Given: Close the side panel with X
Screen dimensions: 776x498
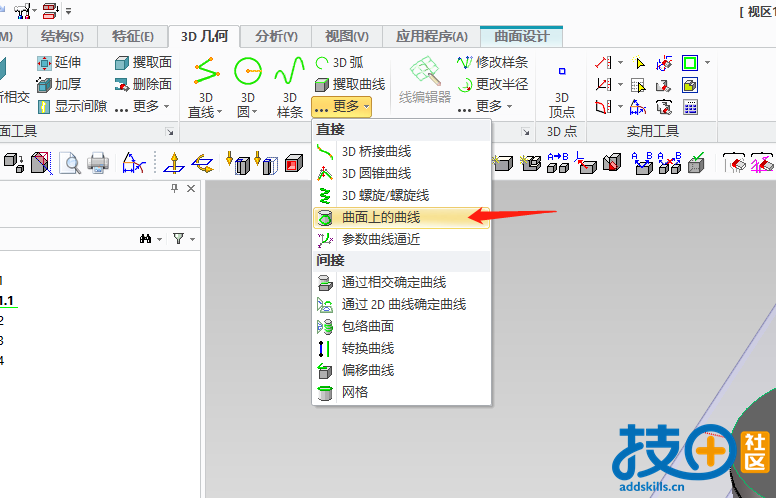Looking at the screenshot, I should click(191, 189).
